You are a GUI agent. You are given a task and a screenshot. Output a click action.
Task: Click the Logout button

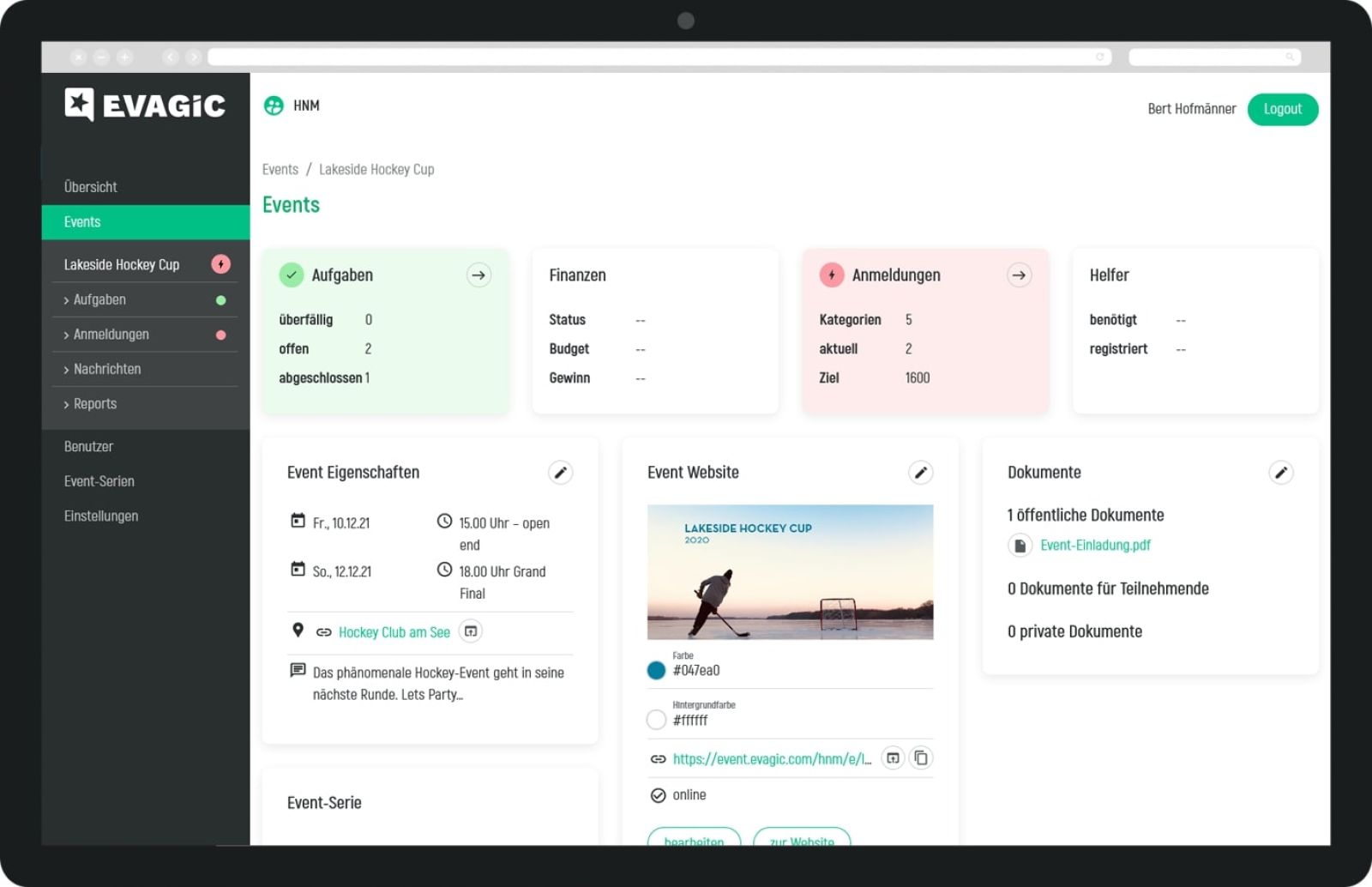[1282, 109]
